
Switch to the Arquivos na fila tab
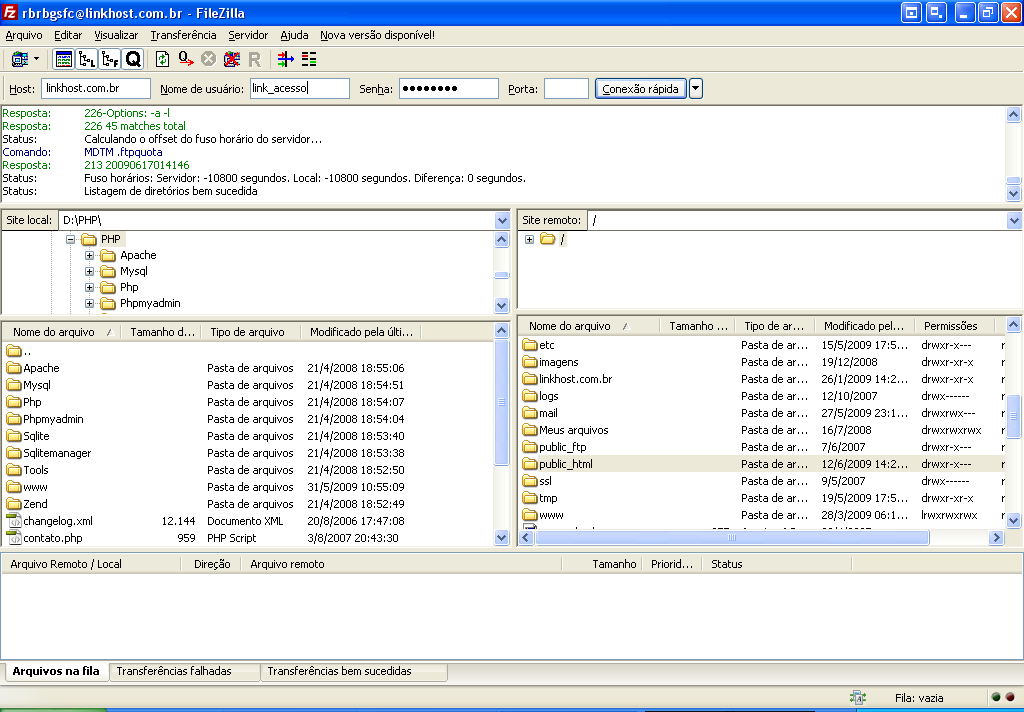tap(56, 671)
